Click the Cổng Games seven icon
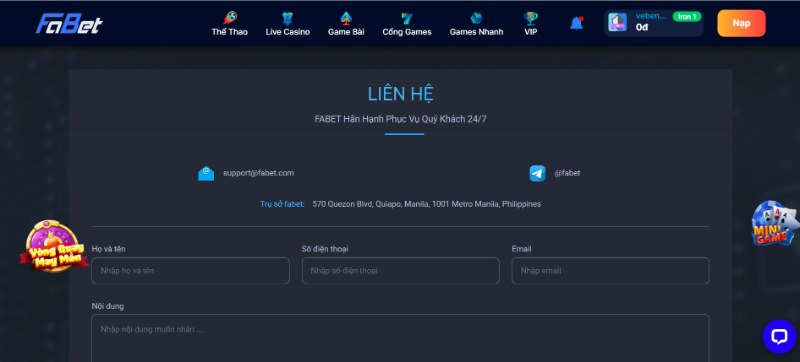The image size is (800, 362). tap(407, 18)
